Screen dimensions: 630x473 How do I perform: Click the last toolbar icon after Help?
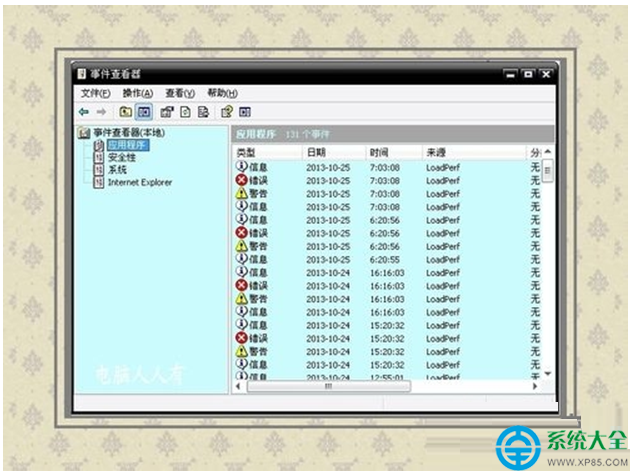click(245, 112)
